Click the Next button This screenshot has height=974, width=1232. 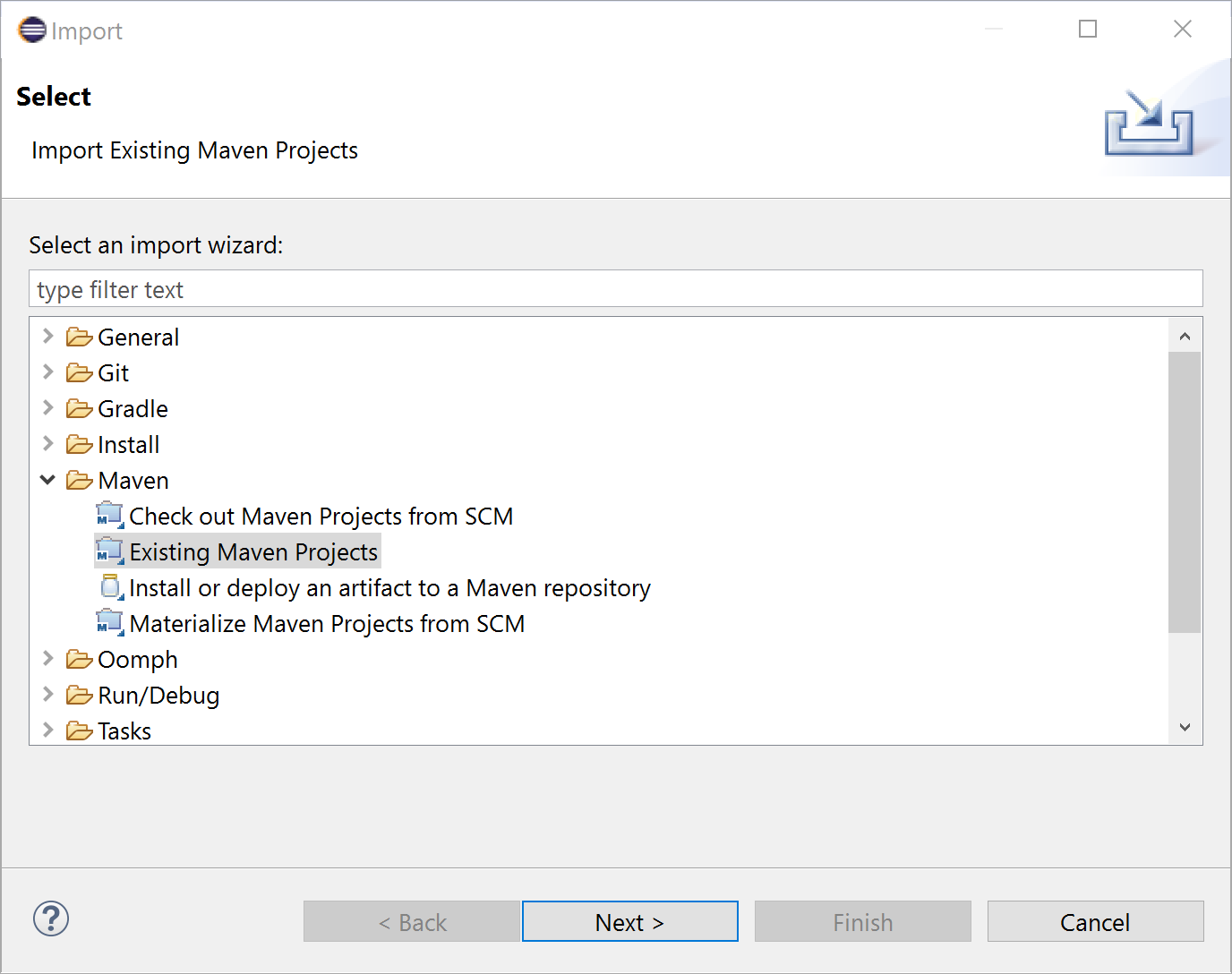tap(630, 921)
